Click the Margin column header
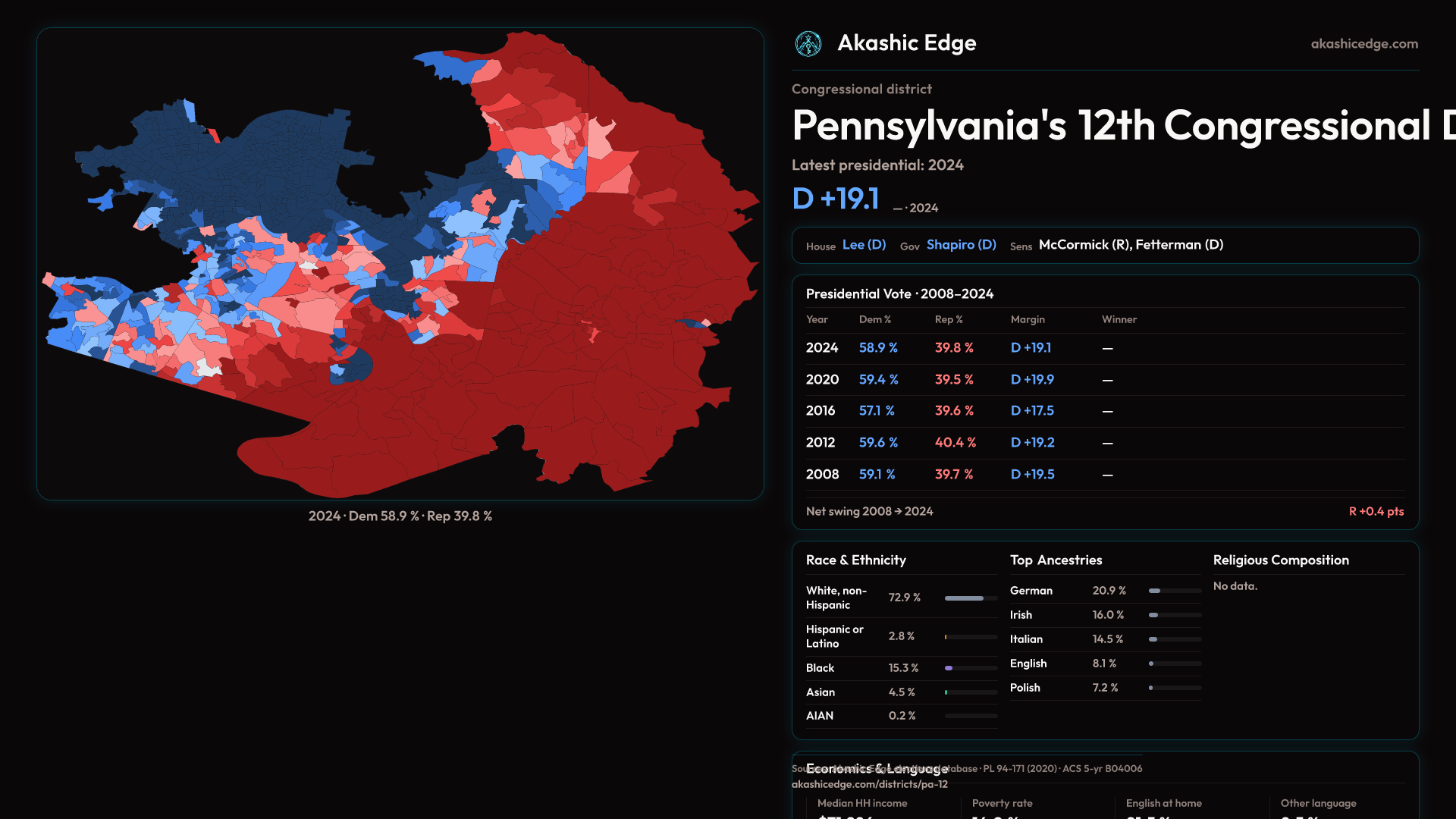This screenshot has width=1456, height=819. 1027,320
